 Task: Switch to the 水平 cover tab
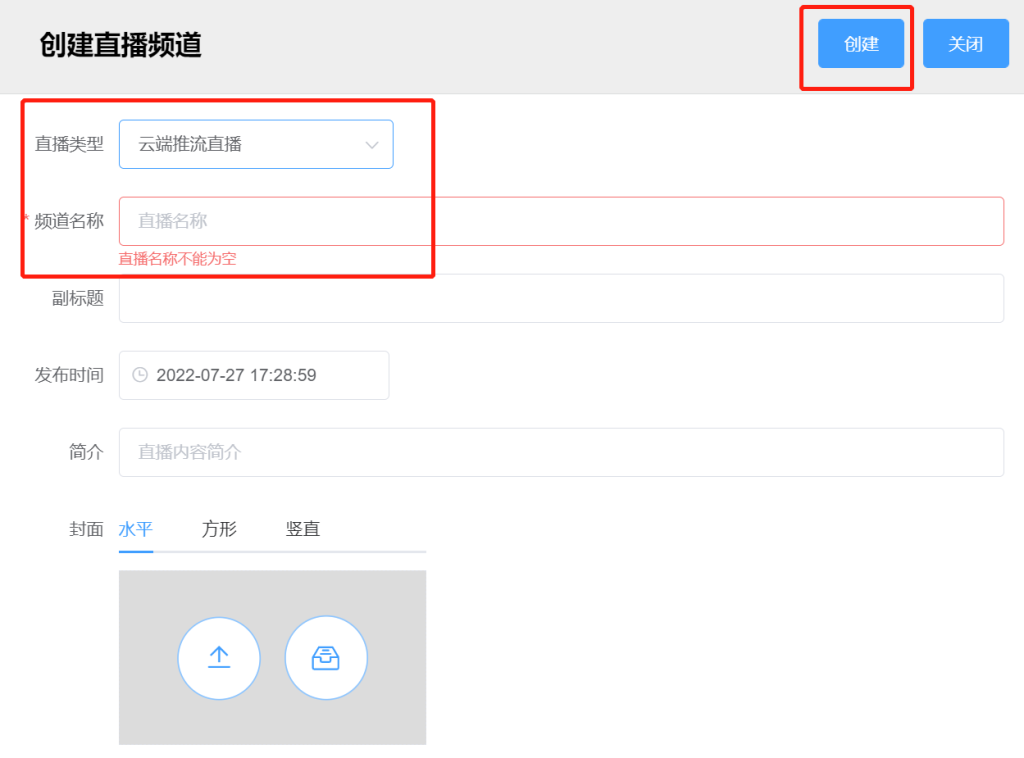(136, 529)
